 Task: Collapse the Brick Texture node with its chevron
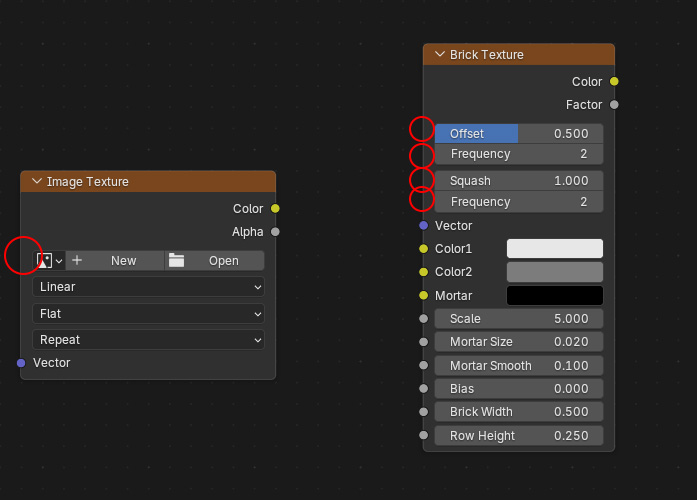tap(440, 54)
